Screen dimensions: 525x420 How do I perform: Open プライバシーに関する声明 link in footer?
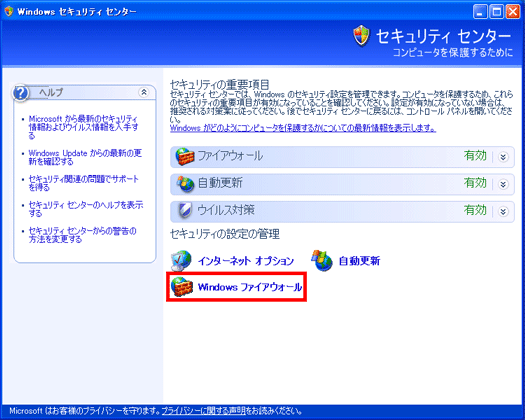[204, 411]
